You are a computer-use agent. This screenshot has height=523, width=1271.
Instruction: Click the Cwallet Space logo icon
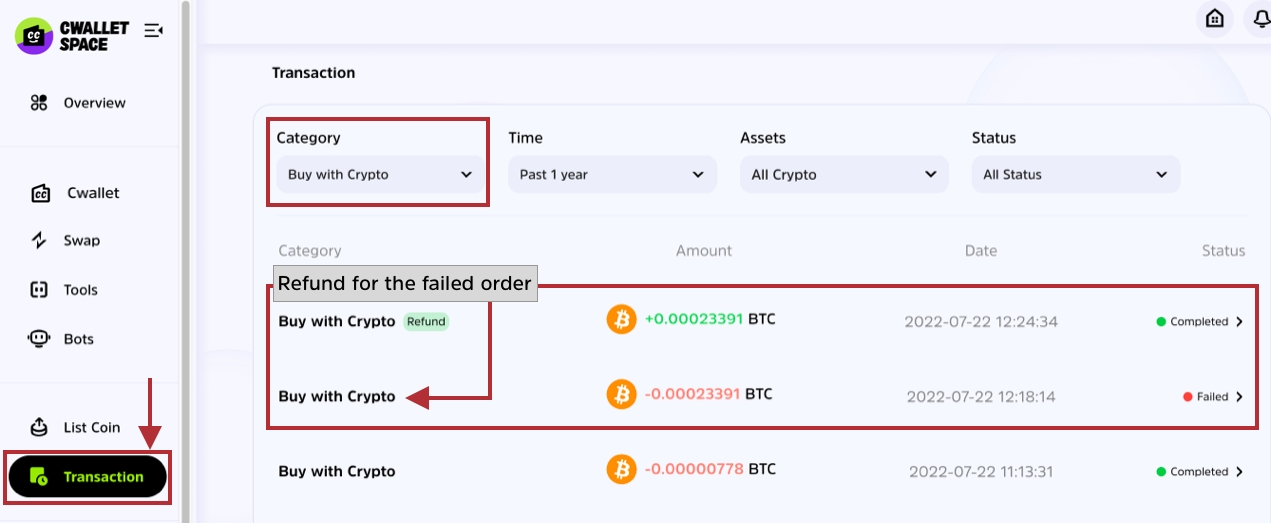pyautogui.click(x=33, y=36)
